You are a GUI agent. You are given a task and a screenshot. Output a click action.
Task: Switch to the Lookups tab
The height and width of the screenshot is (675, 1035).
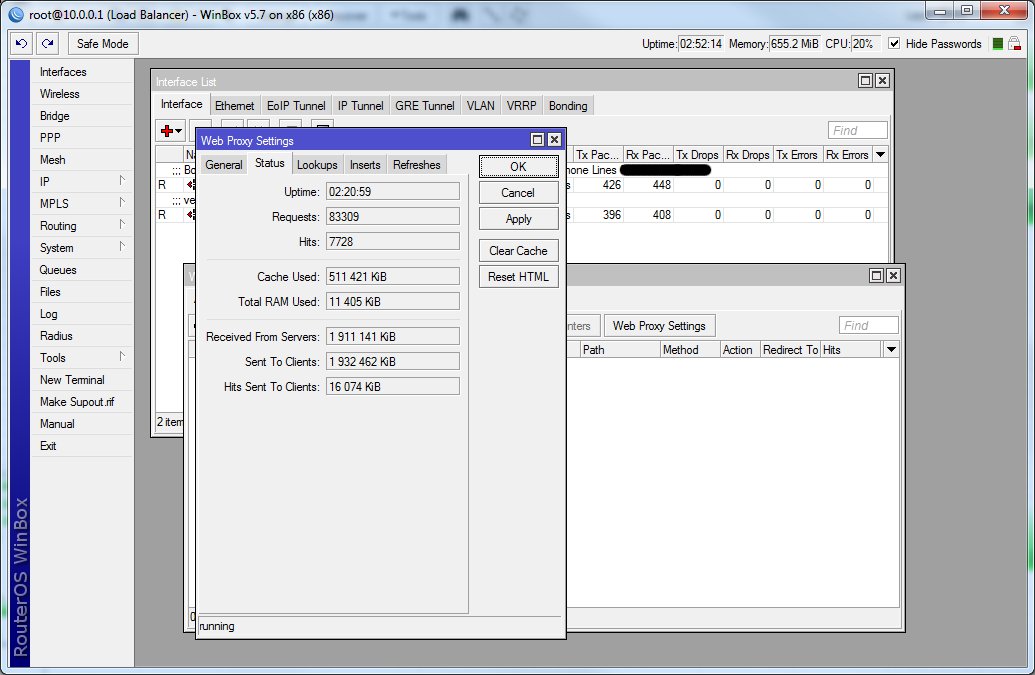[x=316, y=165]
